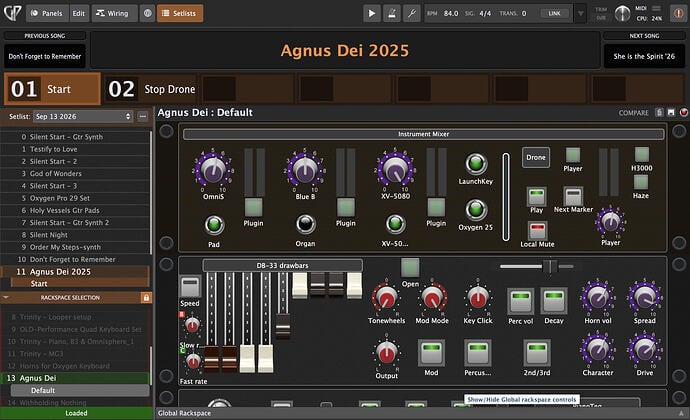Viewport: 690px width, 420px height.
Task: Click the round icon beside Wiring
Action: coord(147,13)
